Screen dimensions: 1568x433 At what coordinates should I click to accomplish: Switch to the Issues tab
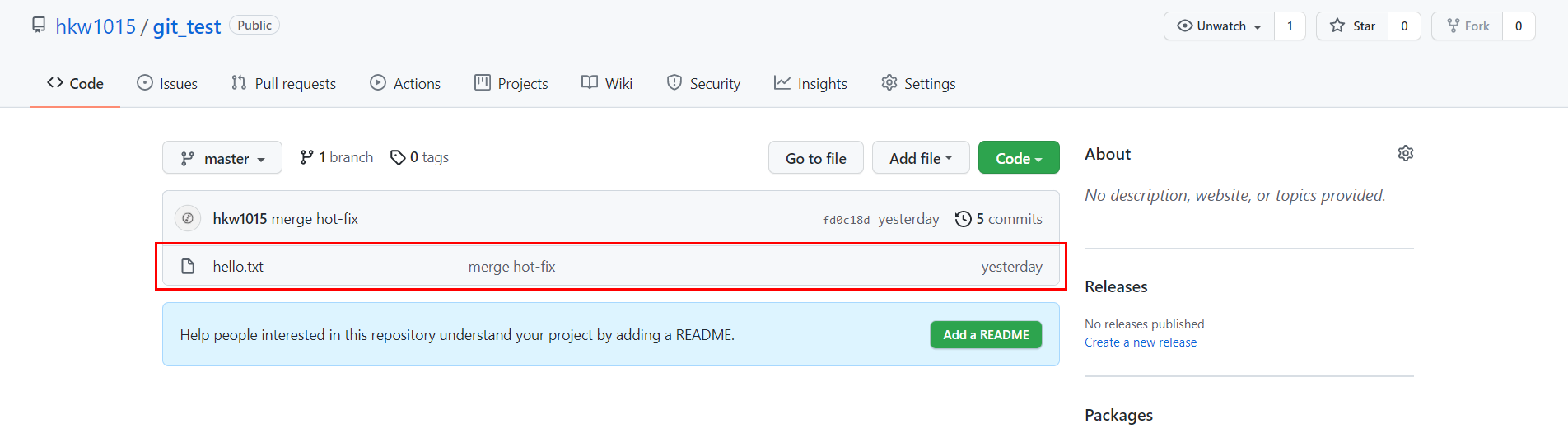(167, 83)
